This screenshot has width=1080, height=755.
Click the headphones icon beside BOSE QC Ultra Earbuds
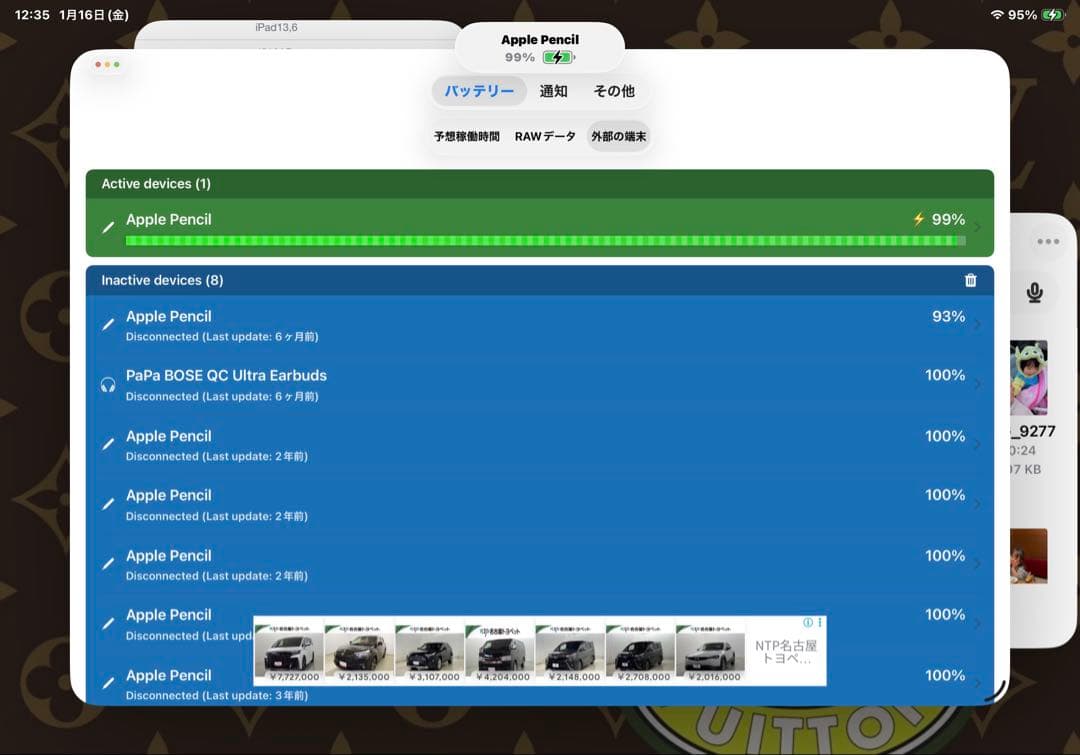coord(108,385)
